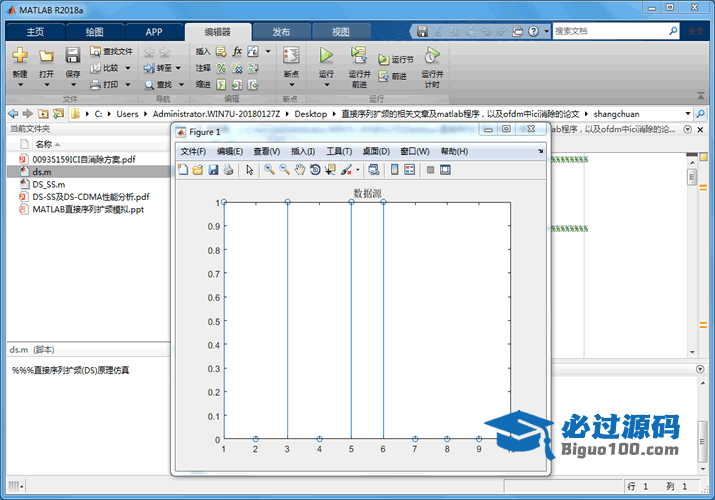Click the editor vertical scrollbar thumb
Image resolution: width=715 pixels, height=500 pixels.
692,177
